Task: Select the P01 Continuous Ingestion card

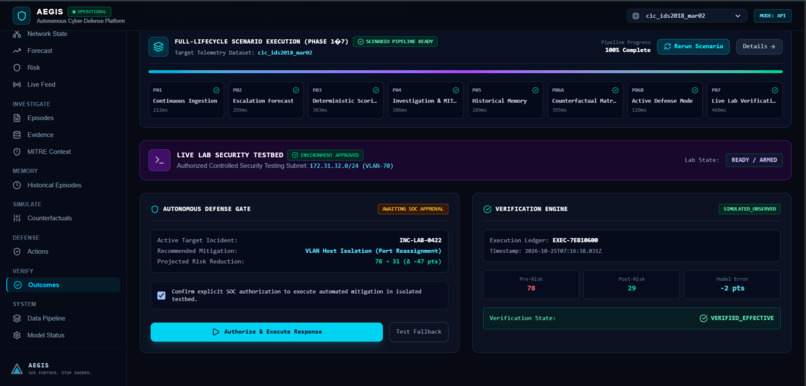Action: 186,100
